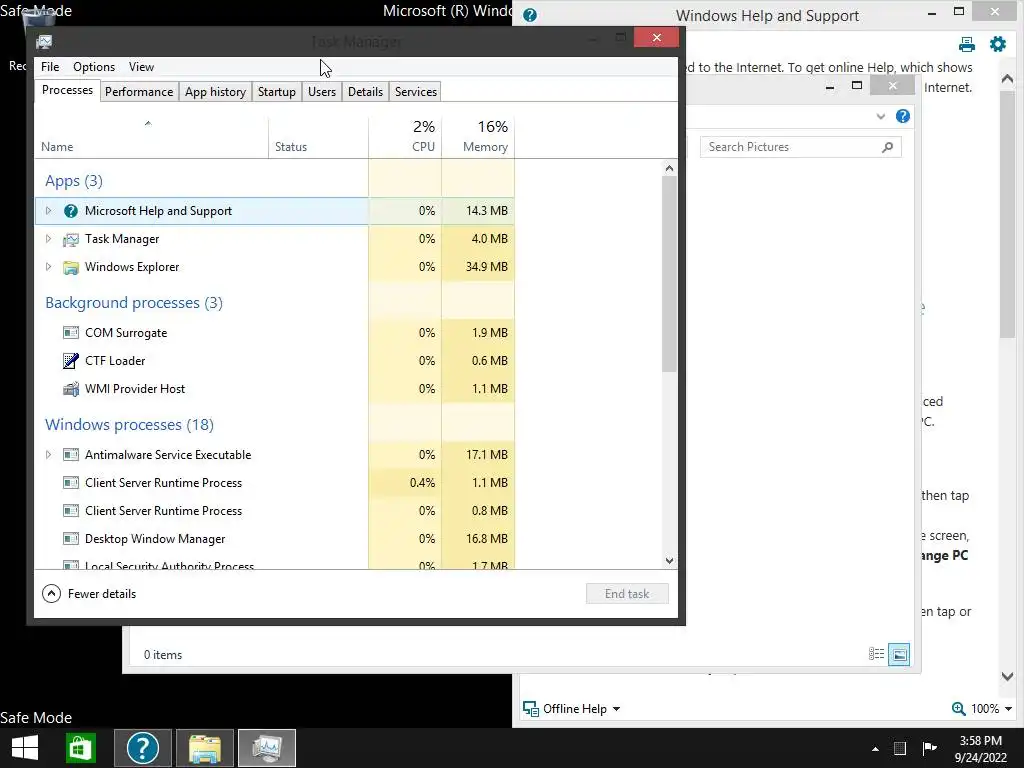Viewport: 1024px width, 768px height.
Task: Open the settings gear in Help and Support
Action: [x=998, y=44]
